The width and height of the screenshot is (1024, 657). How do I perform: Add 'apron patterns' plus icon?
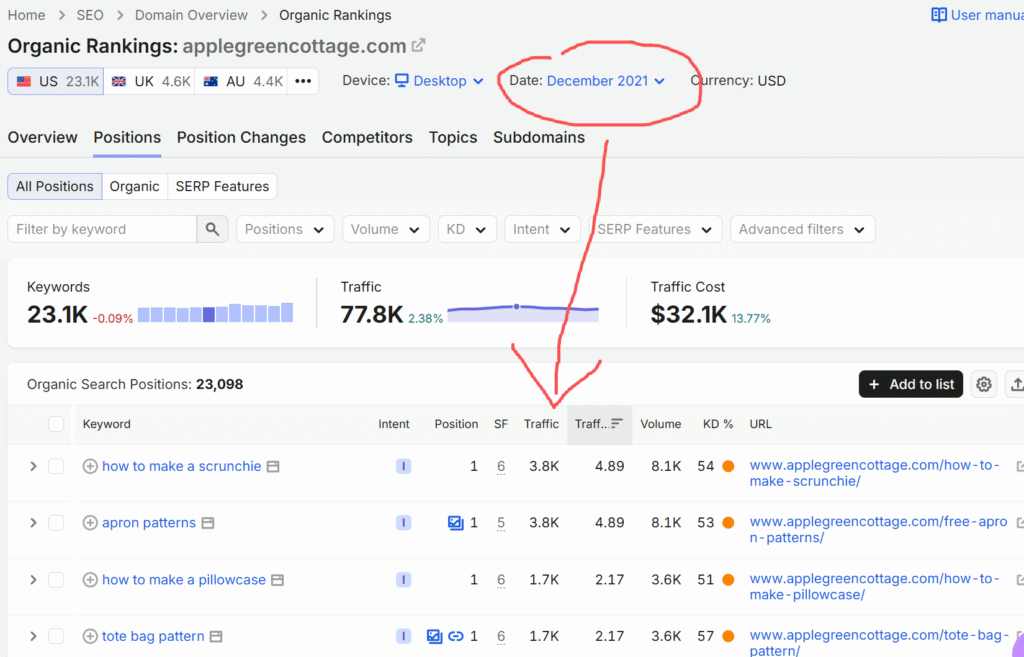click(x=90, y=523)
